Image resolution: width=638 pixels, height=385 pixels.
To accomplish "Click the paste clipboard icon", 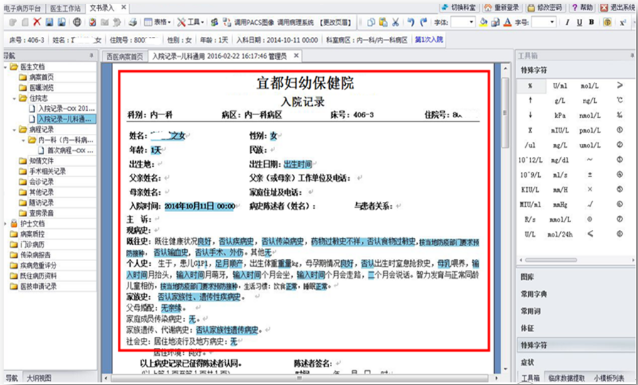I will pyautogui.click(x=383, y=22).
